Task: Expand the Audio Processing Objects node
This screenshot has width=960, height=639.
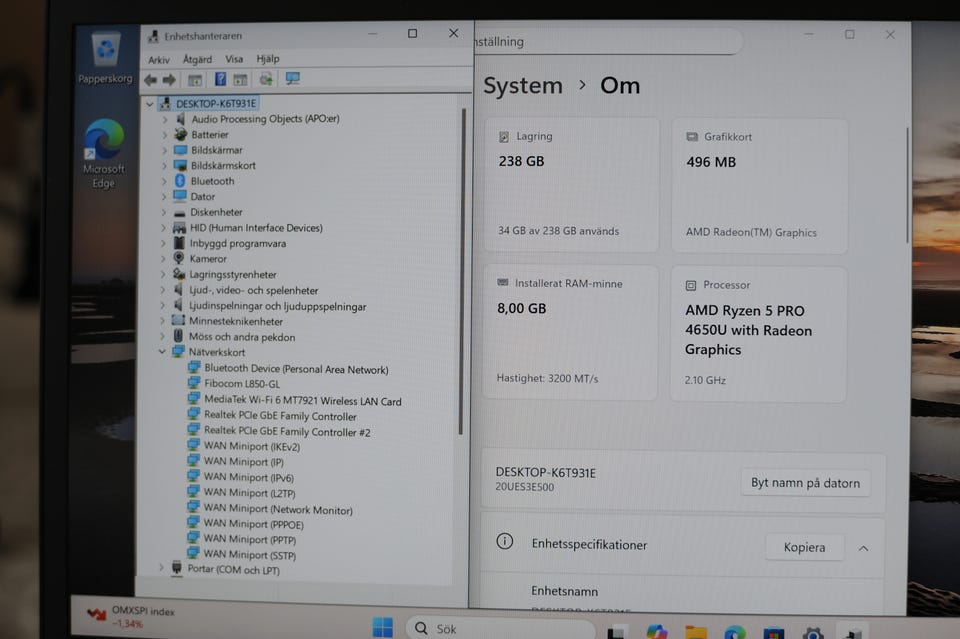Action: [165, 119]
